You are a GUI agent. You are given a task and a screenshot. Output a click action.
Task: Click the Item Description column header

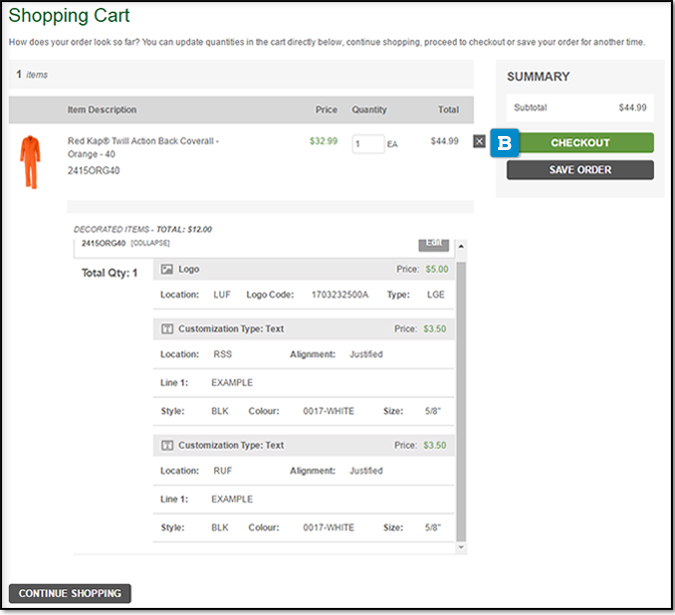102,110
